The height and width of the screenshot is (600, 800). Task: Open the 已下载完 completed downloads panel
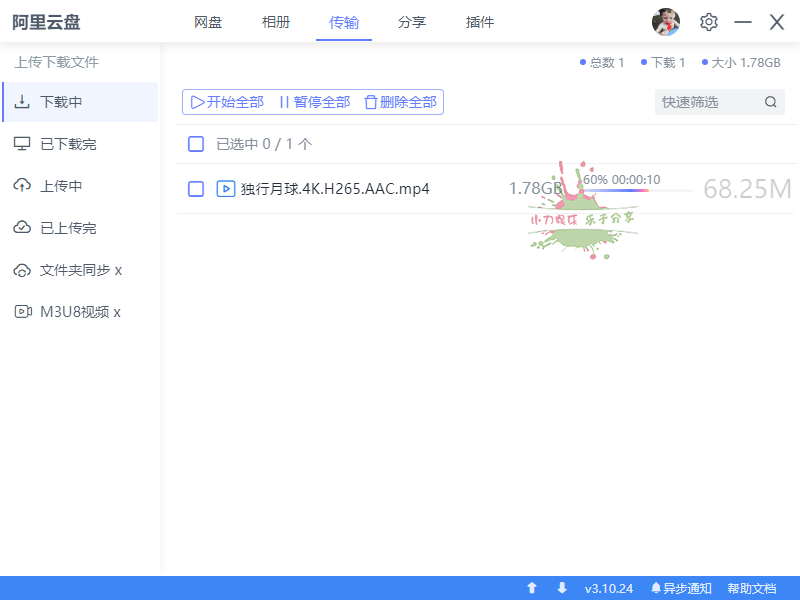coord(68,143)
